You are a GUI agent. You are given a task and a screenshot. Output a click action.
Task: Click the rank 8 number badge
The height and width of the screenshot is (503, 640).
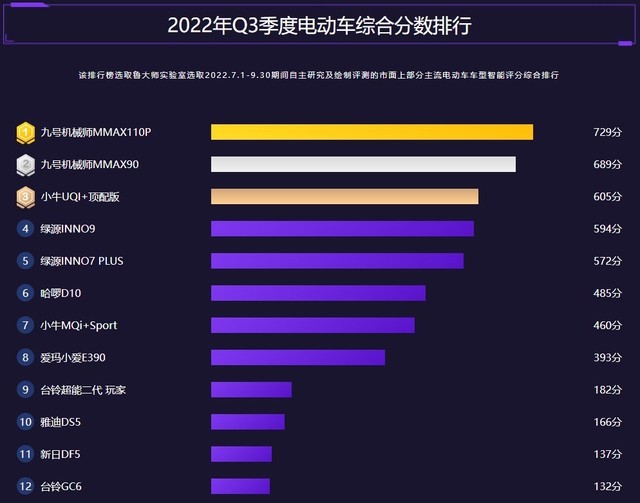25,358
